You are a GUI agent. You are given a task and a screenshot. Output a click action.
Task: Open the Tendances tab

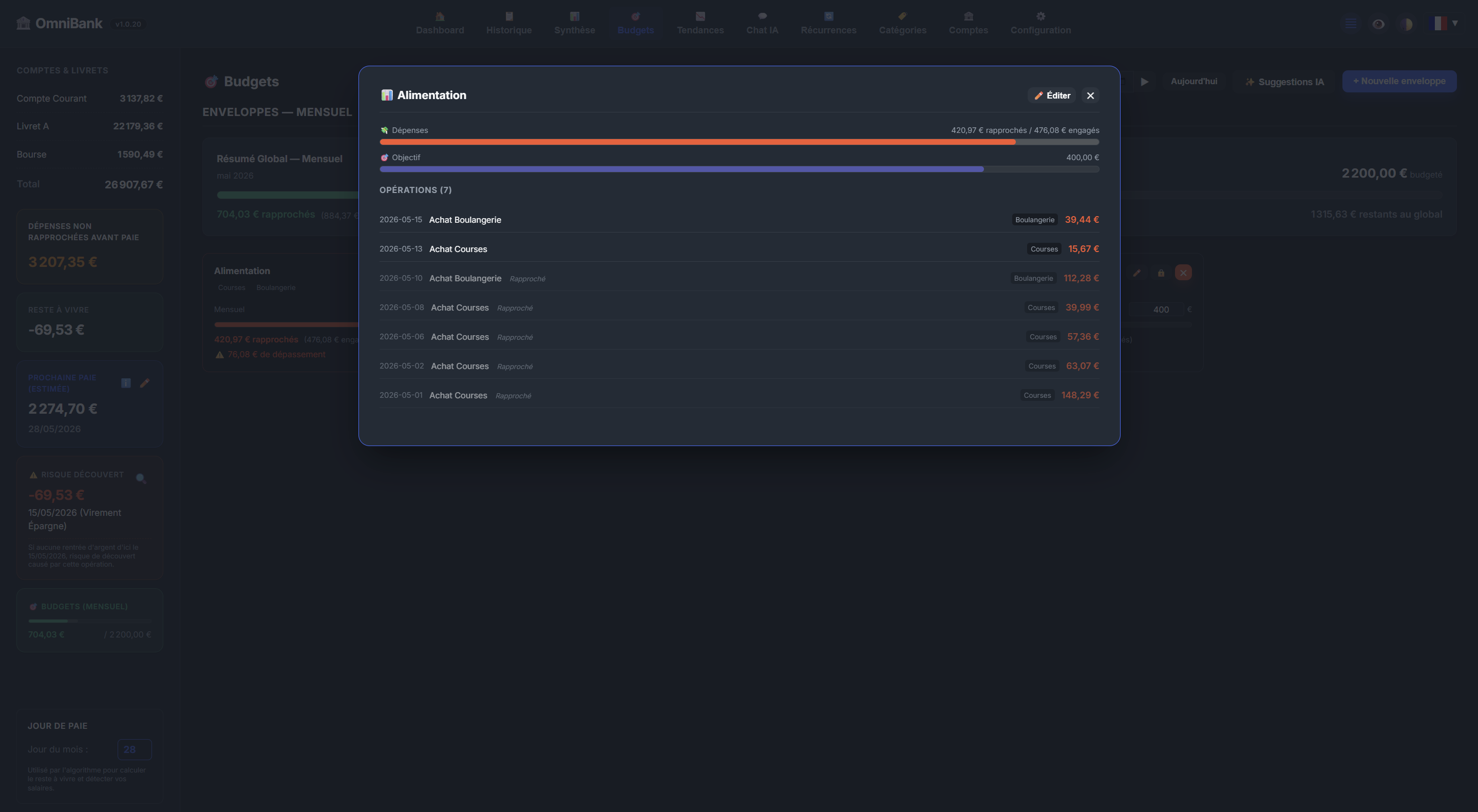coord(700,24)
